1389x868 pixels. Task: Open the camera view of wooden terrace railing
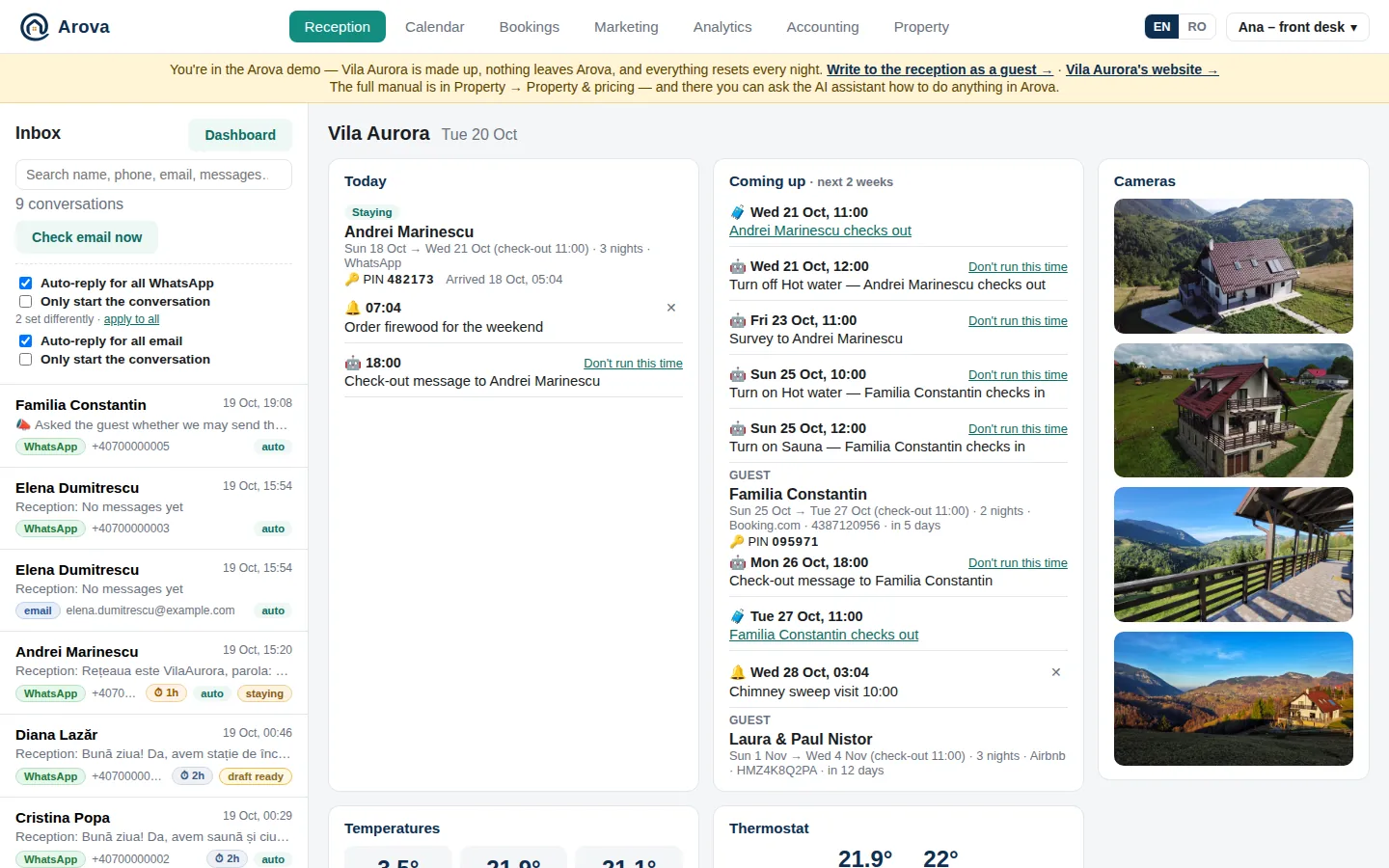click(x=1233, y=555)
